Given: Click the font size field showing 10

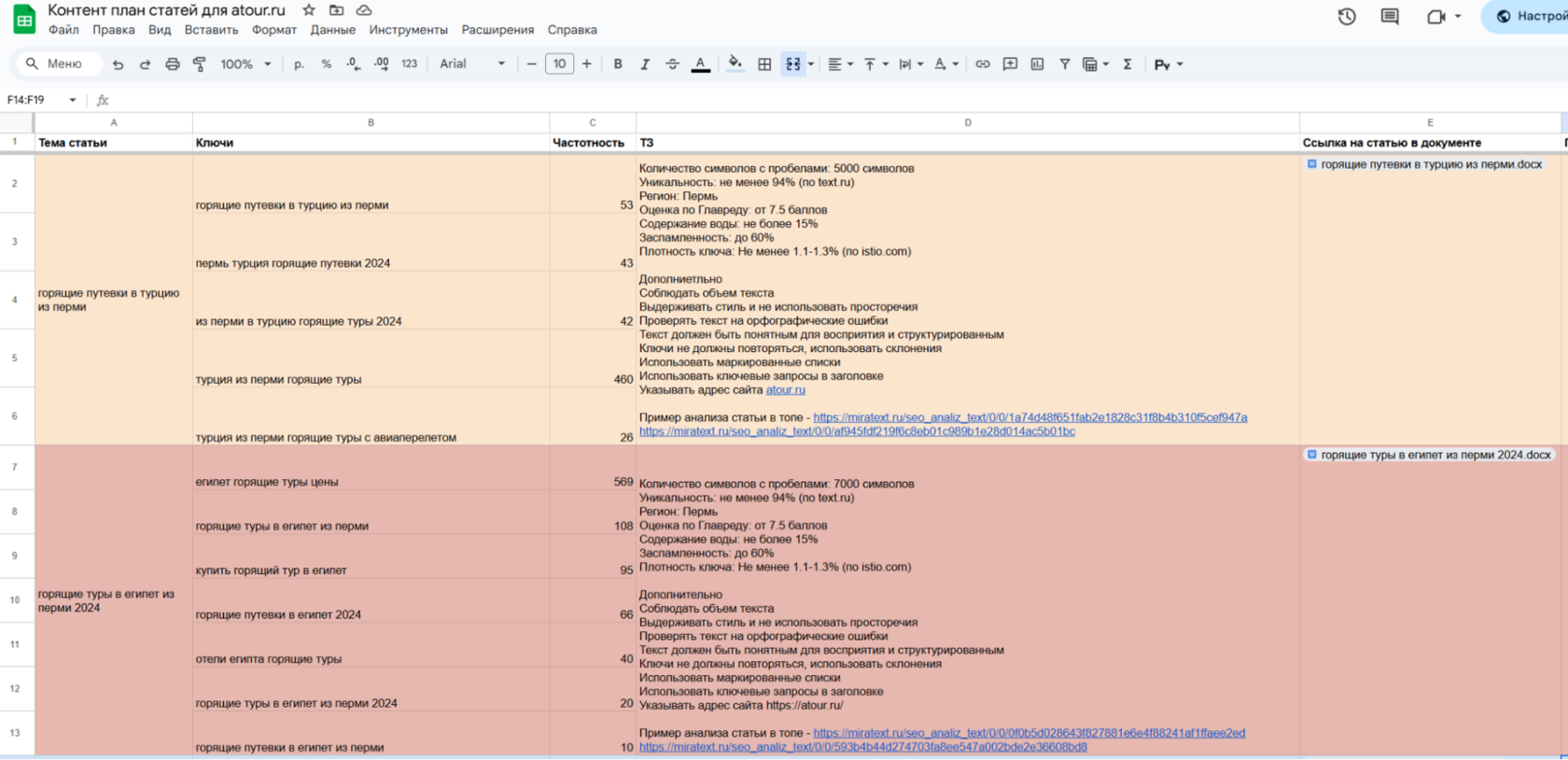Looking at the screenshot, I should (559, 64).
